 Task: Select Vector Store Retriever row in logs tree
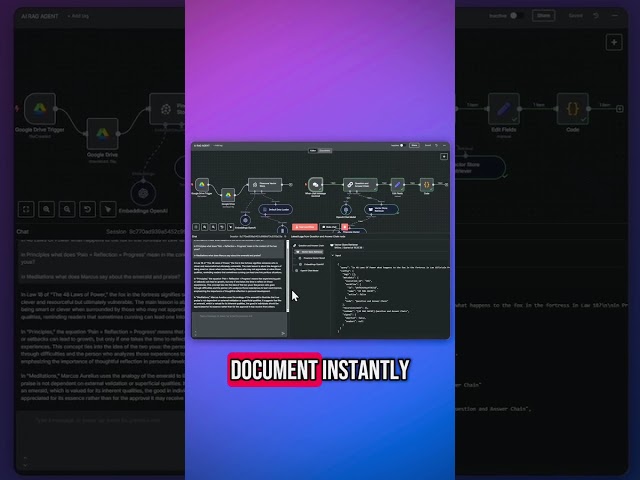pyautogui.click(x=309, y=252)
